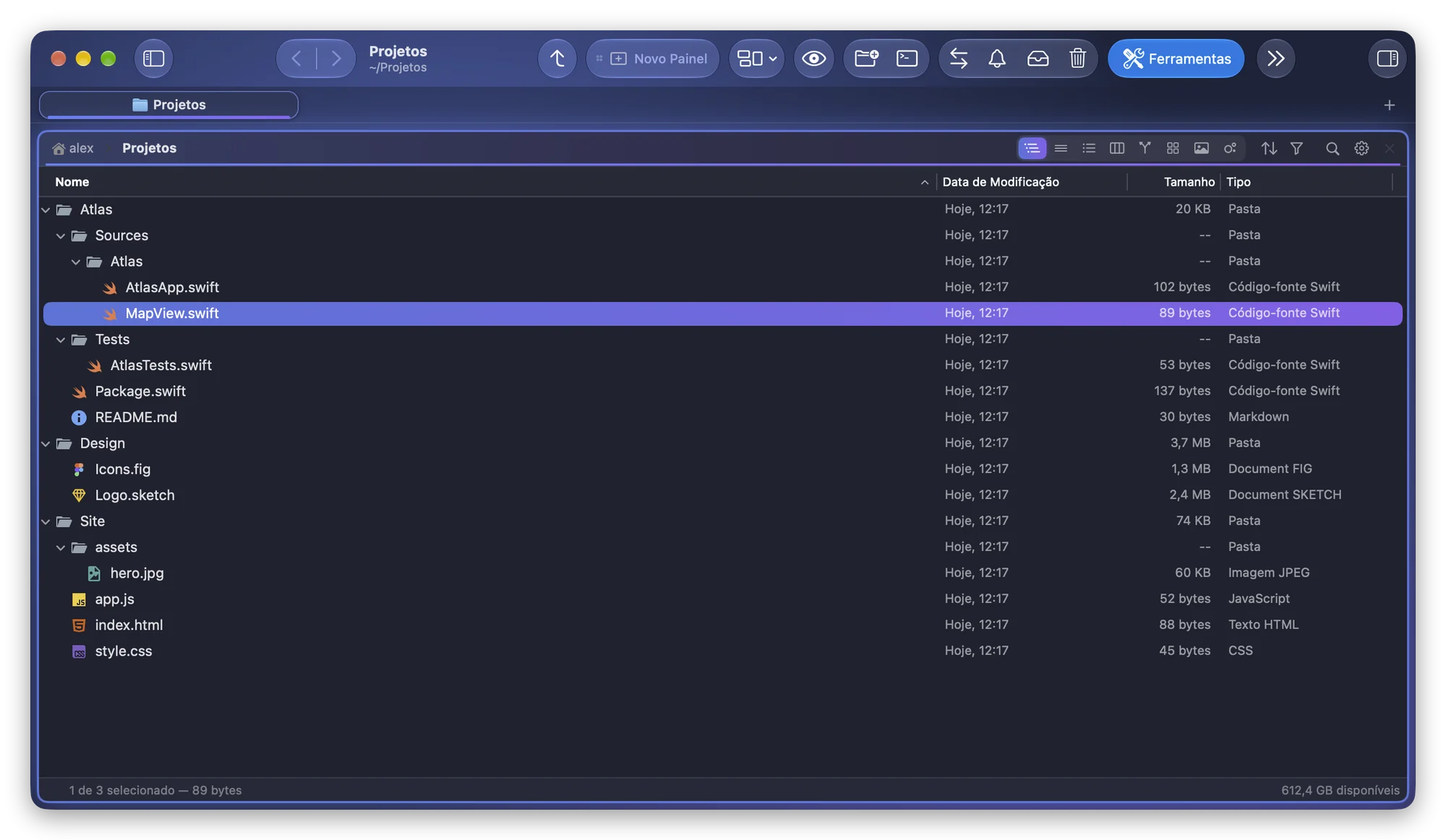
Task: Go up to the parent directory
Action: pos(557,59)
